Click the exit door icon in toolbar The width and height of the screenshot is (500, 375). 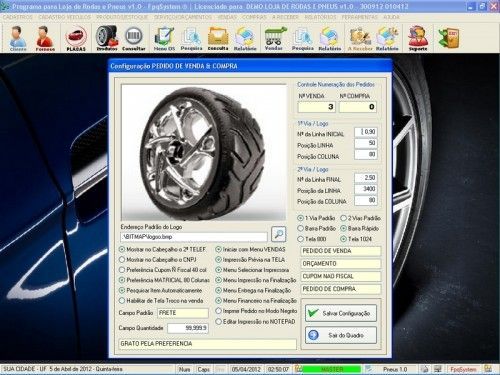pyautogui.click(x=449, y=38)
